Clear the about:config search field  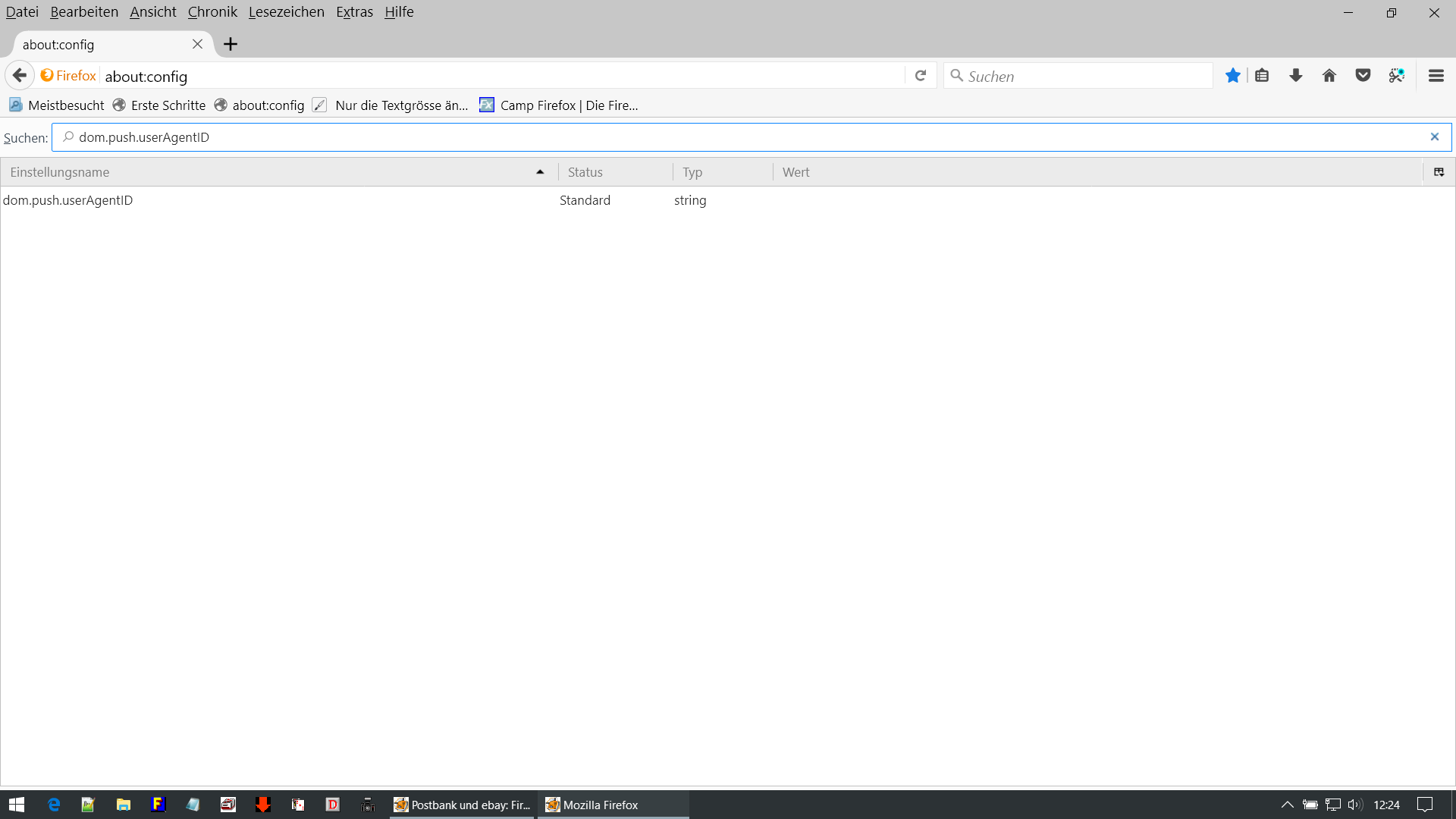pos(1434,137)
